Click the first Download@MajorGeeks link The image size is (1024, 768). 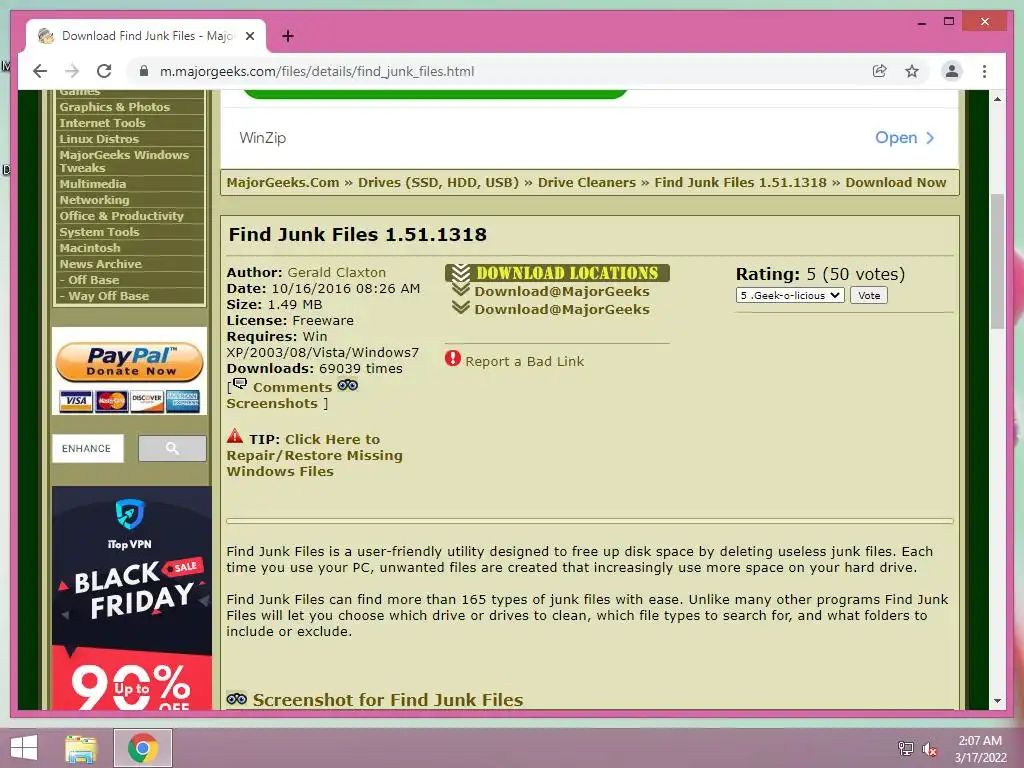562,291
